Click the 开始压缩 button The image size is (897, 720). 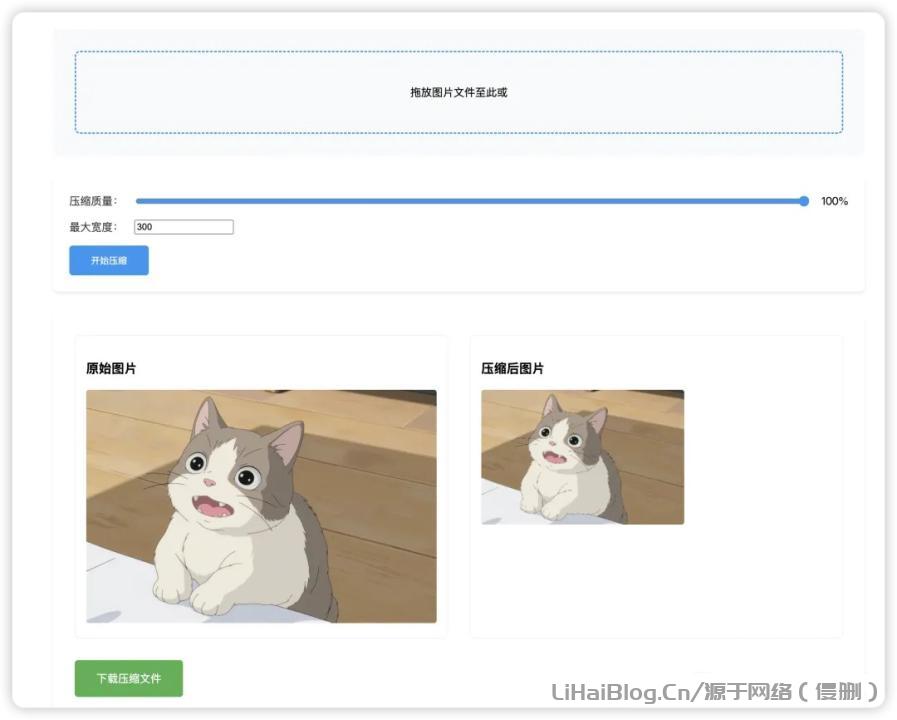pos(109,260)
